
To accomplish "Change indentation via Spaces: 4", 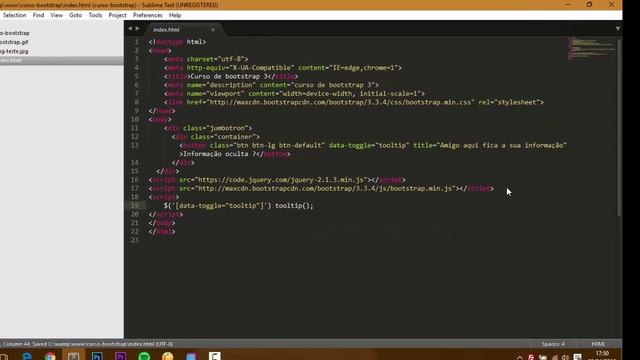I will [x=553, y=344].
